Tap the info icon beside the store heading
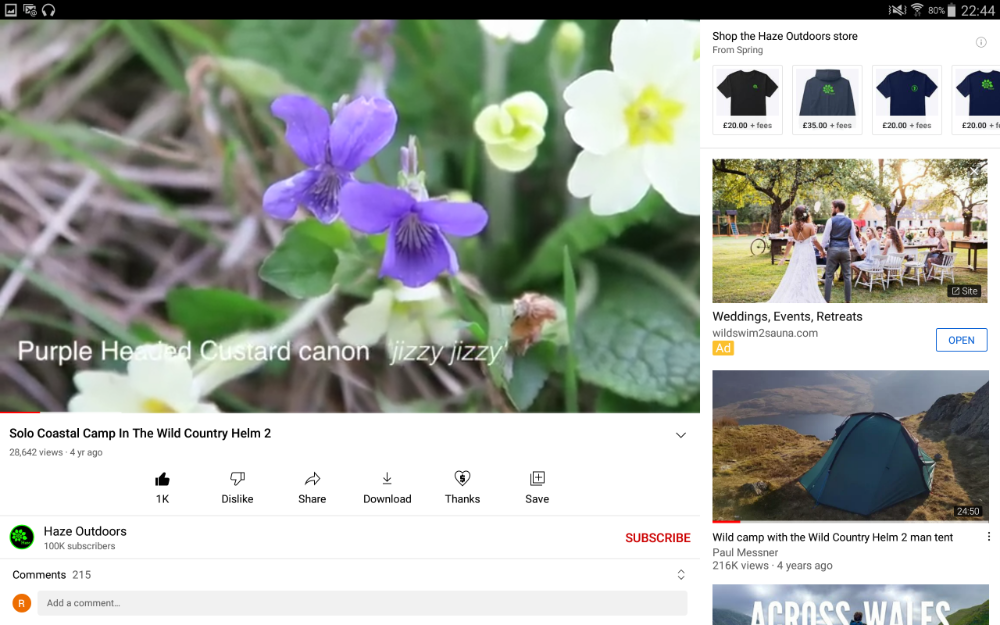1000x625 pixels. click(981, 42)
